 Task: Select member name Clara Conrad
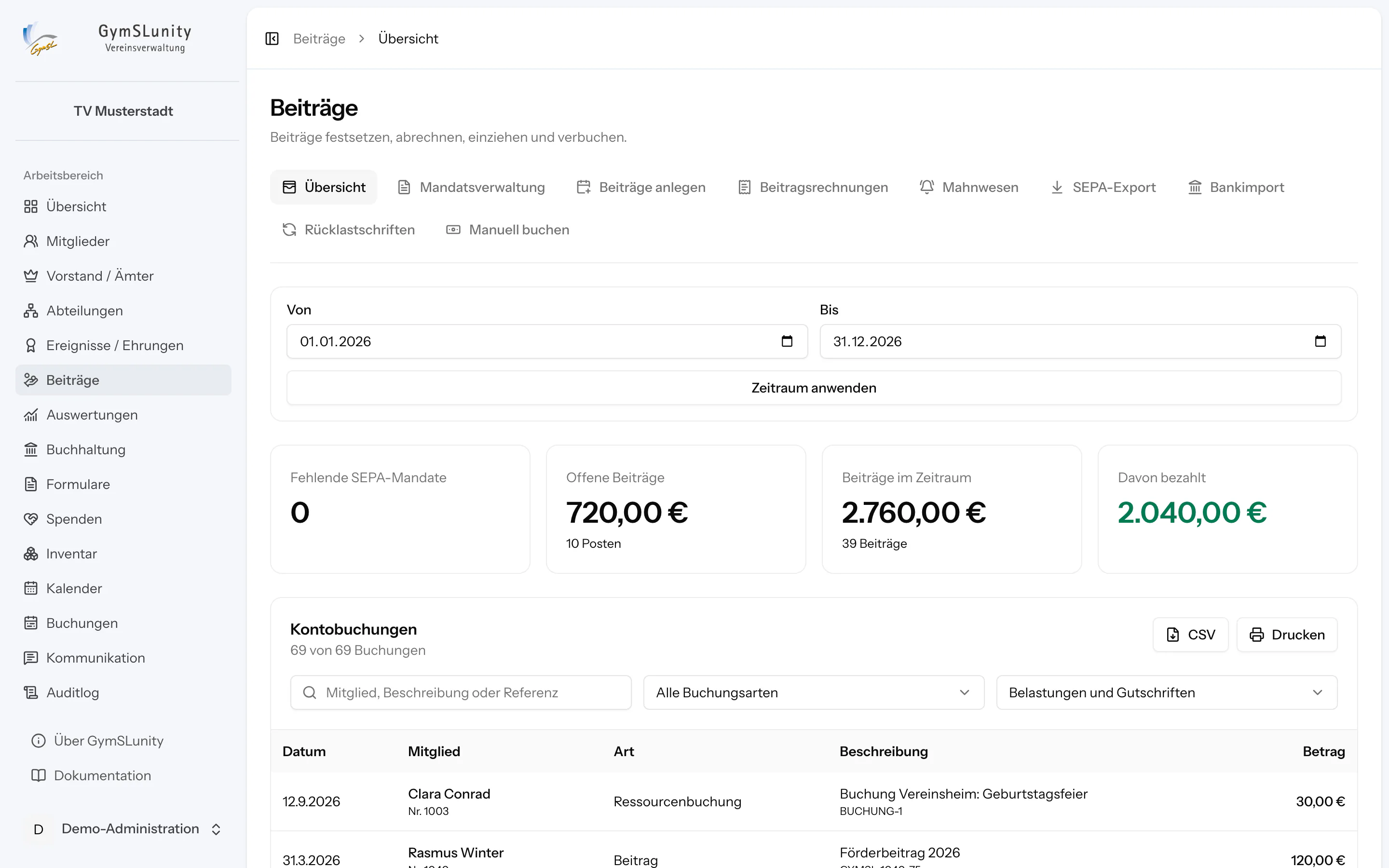click(x=449, y=794)
